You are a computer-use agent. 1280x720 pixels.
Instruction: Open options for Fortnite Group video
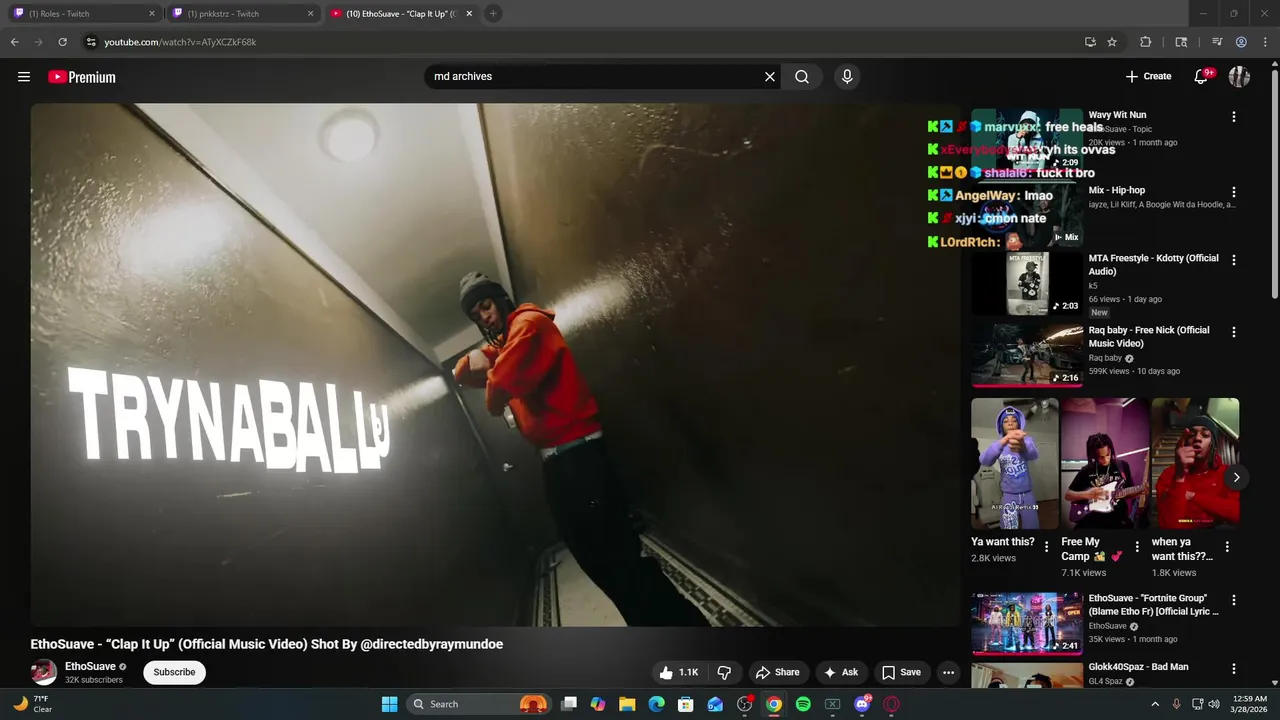click(x=1233, y=600)
